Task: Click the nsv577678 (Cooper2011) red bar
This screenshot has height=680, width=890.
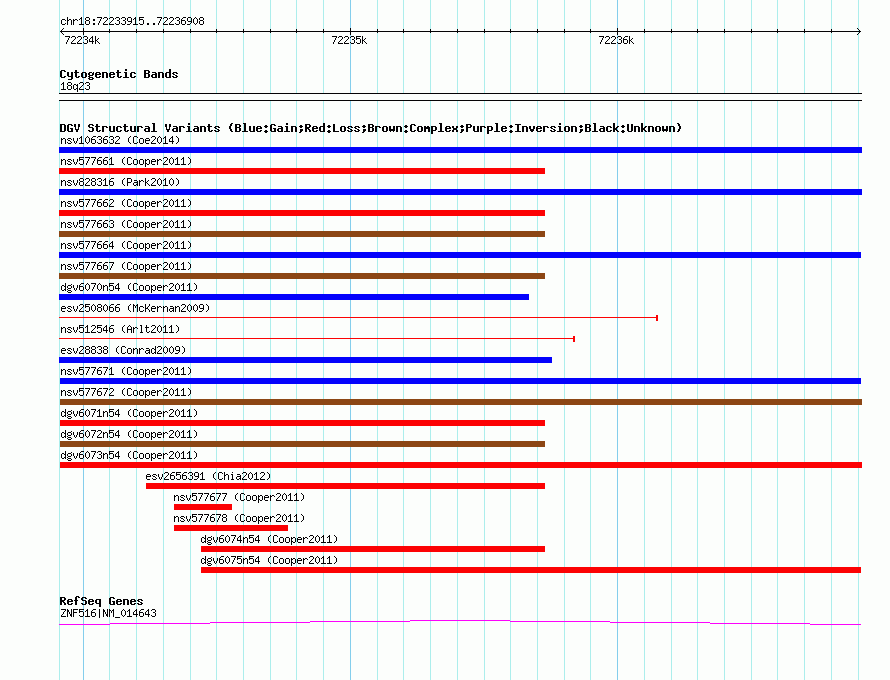Action: pos(230,528)
